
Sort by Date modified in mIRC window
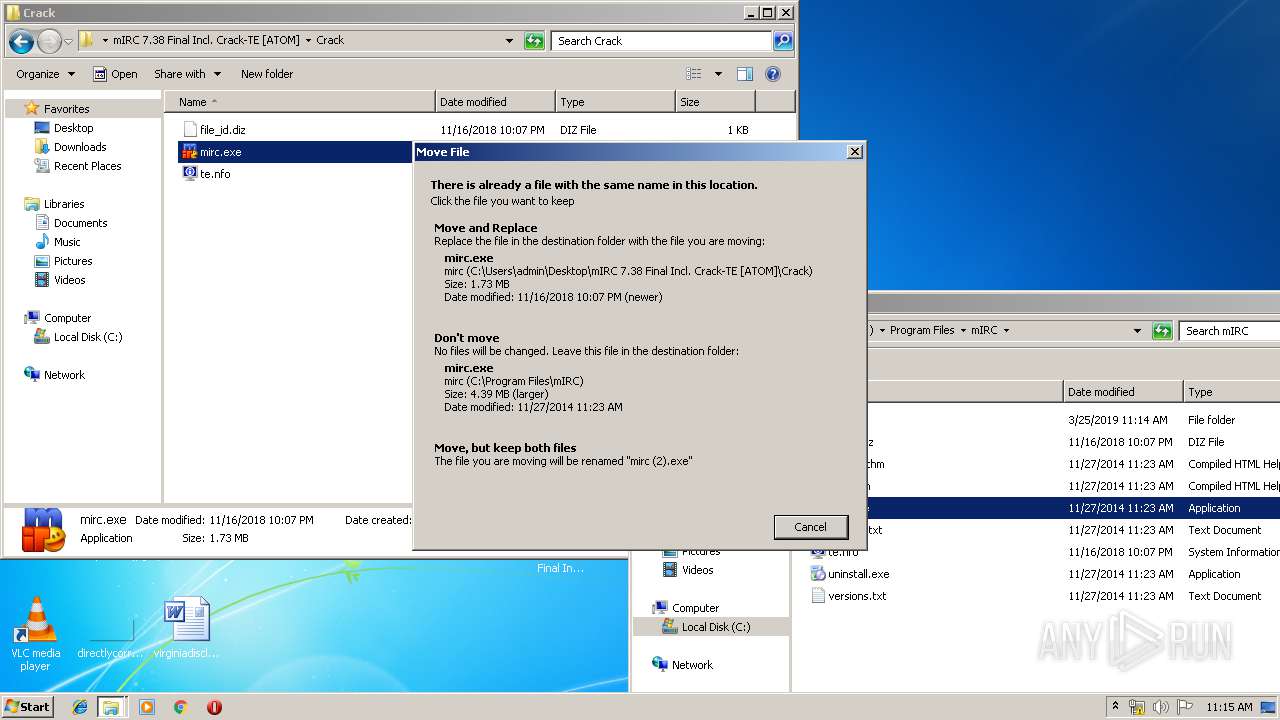pyautogui.click(x=1123, y=392)
